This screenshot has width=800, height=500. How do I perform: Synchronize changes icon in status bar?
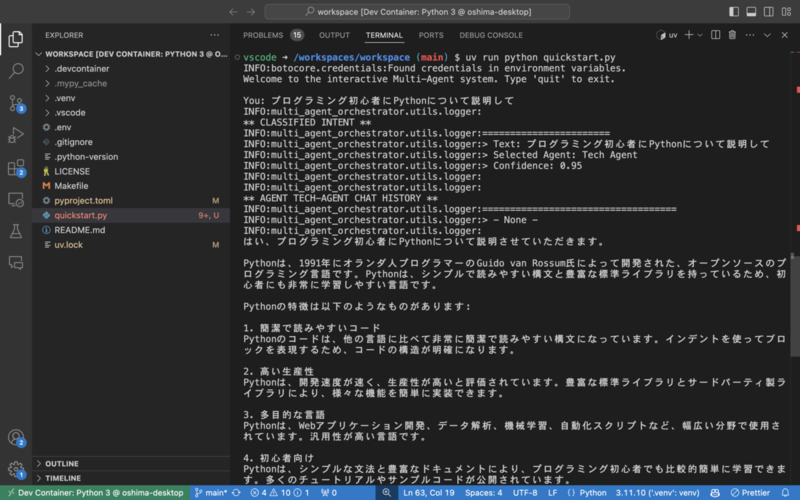[x=236, y=493]
